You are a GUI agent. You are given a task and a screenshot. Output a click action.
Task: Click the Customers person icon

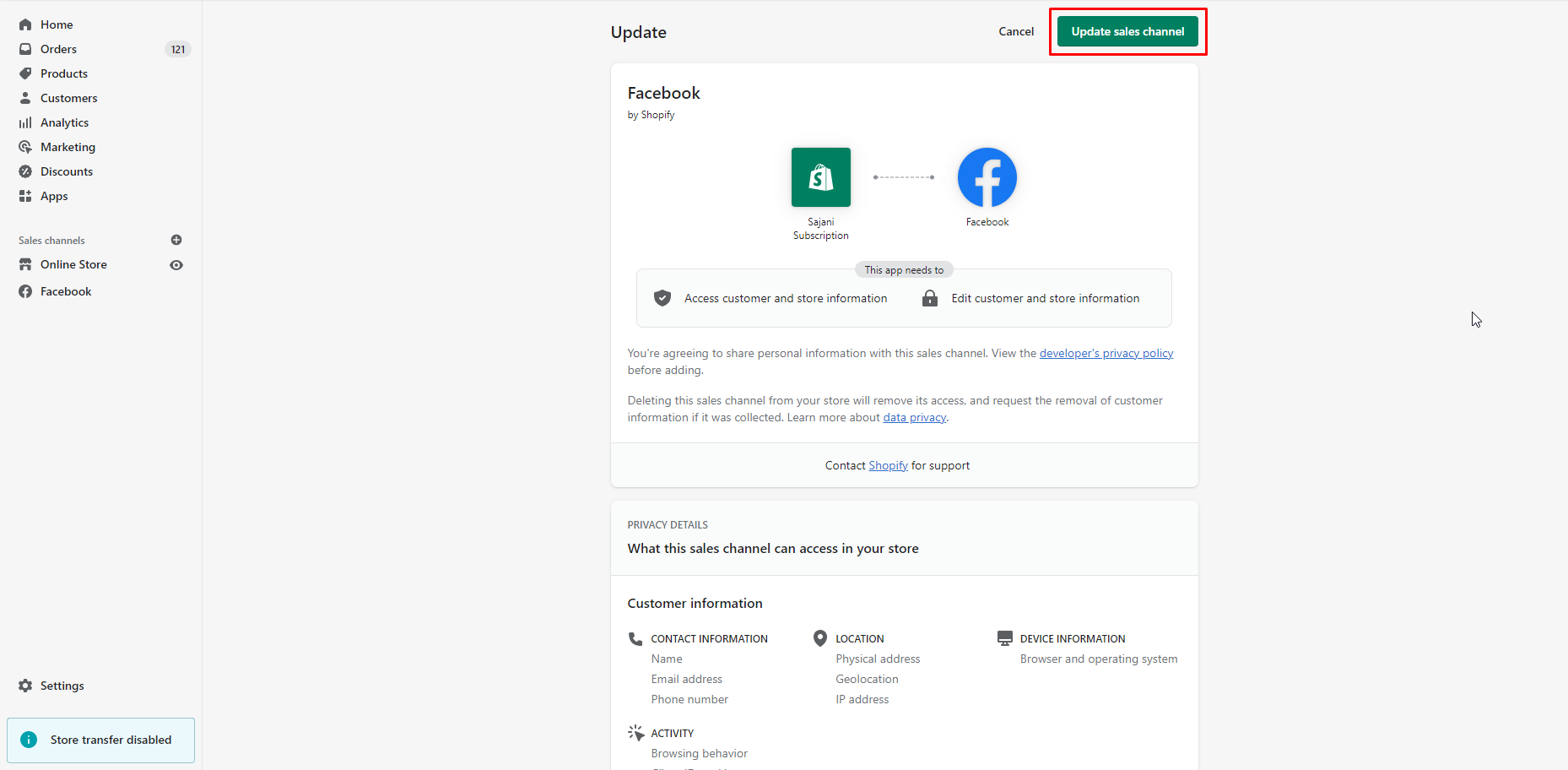coord(25,98)
